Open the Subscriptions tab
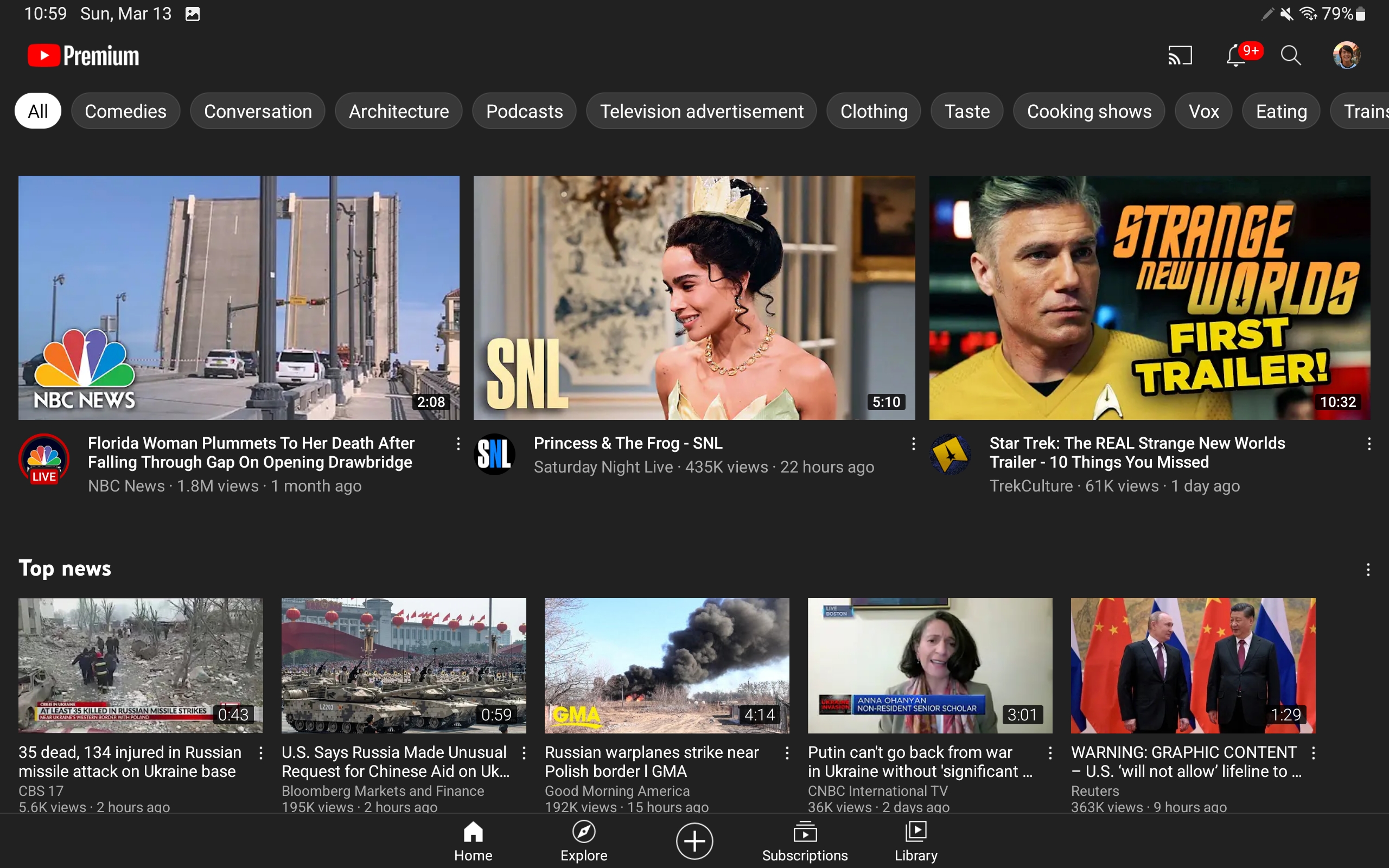1389x868 pixels. 805,841
